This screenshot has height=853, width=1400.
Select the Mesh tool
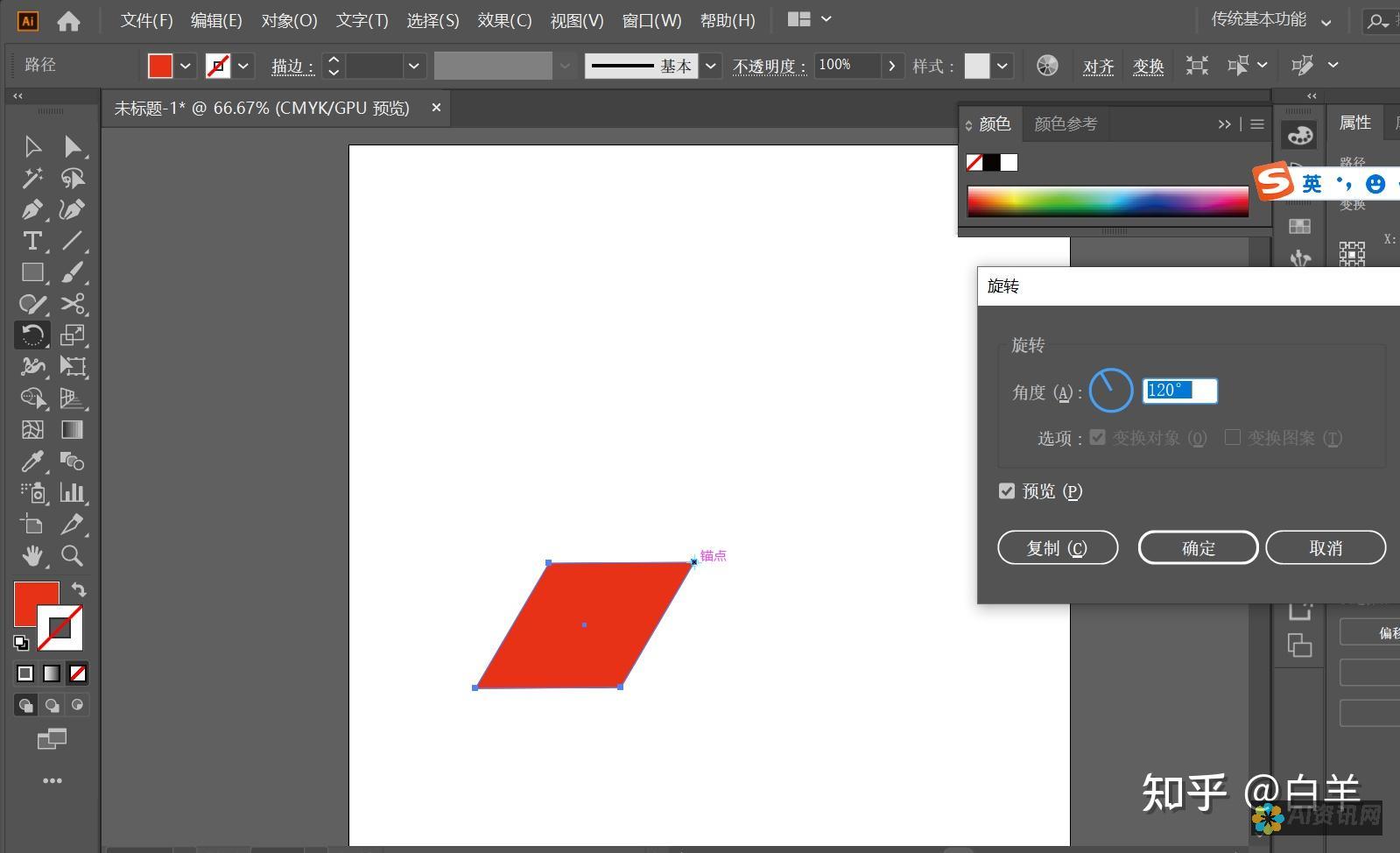(x=32, y=430)
